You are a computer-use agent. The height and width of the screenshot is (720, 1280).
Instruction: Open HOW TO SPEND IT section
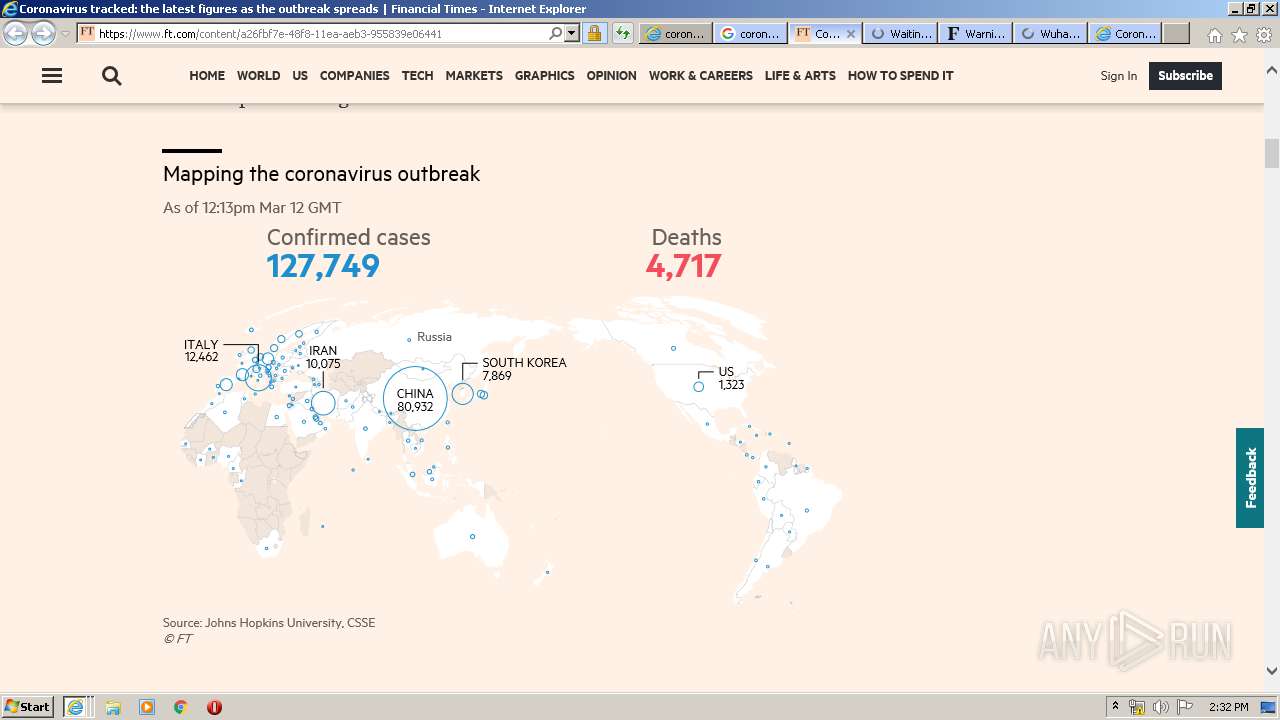(x=900, y=76)
